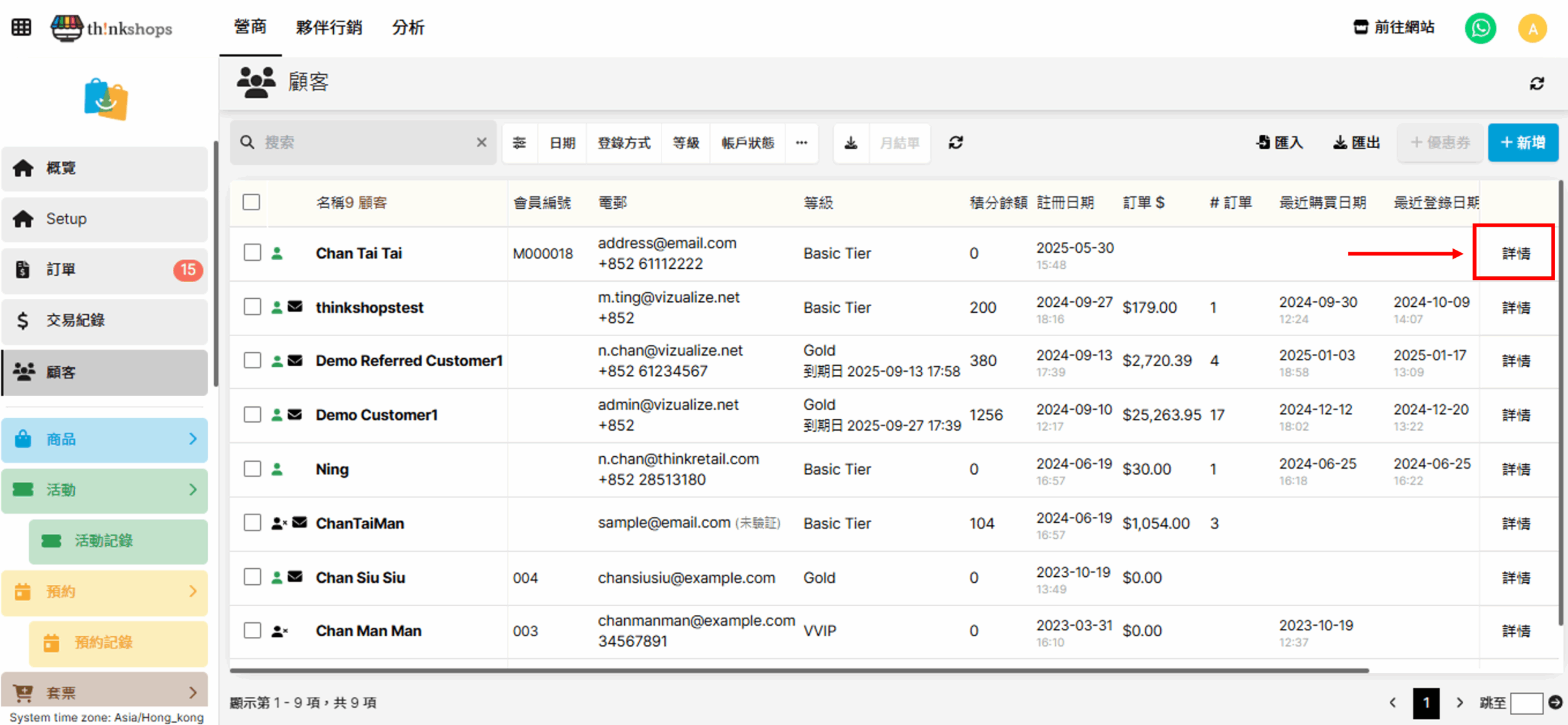The width and height of the screenshot is (1568, 725).
Task: Expand the 商品 sidebar section
Action: click(x=104, y=439)
